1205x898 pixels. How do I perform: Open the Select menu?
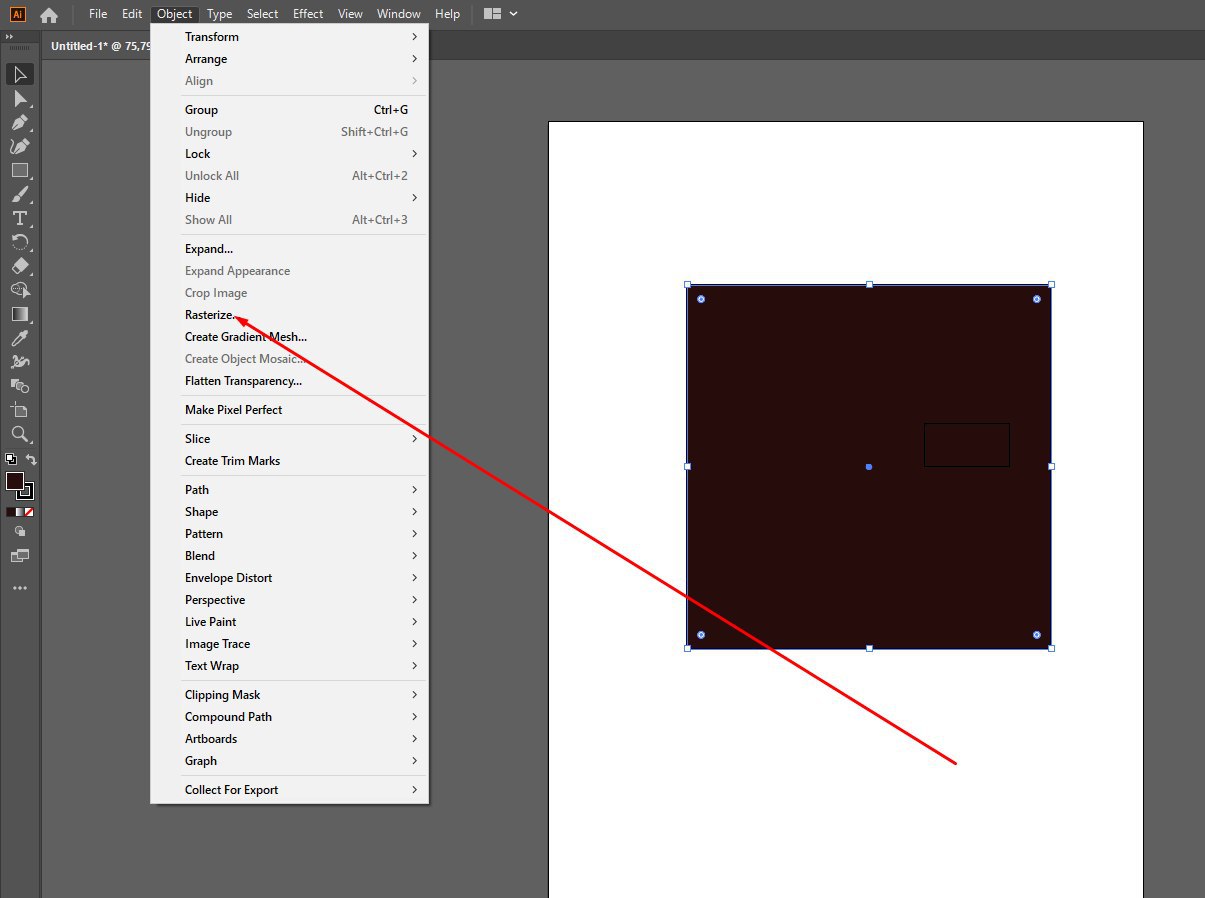tap(263, 14)
